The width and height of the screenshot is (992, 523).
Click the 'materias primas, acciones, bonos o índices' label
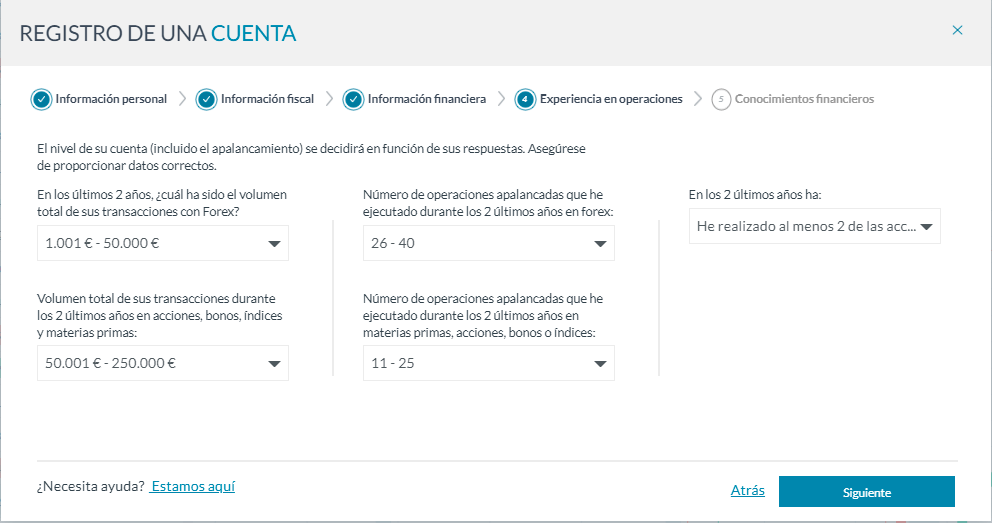pos(483,316)
